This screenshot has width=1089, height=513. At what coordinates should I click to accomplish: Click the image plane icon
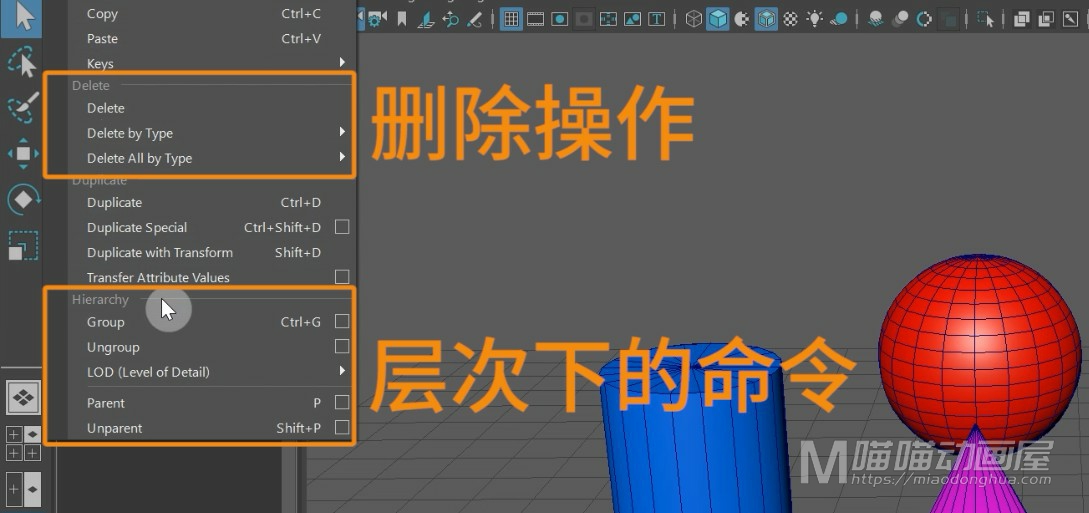pos(426,19)
